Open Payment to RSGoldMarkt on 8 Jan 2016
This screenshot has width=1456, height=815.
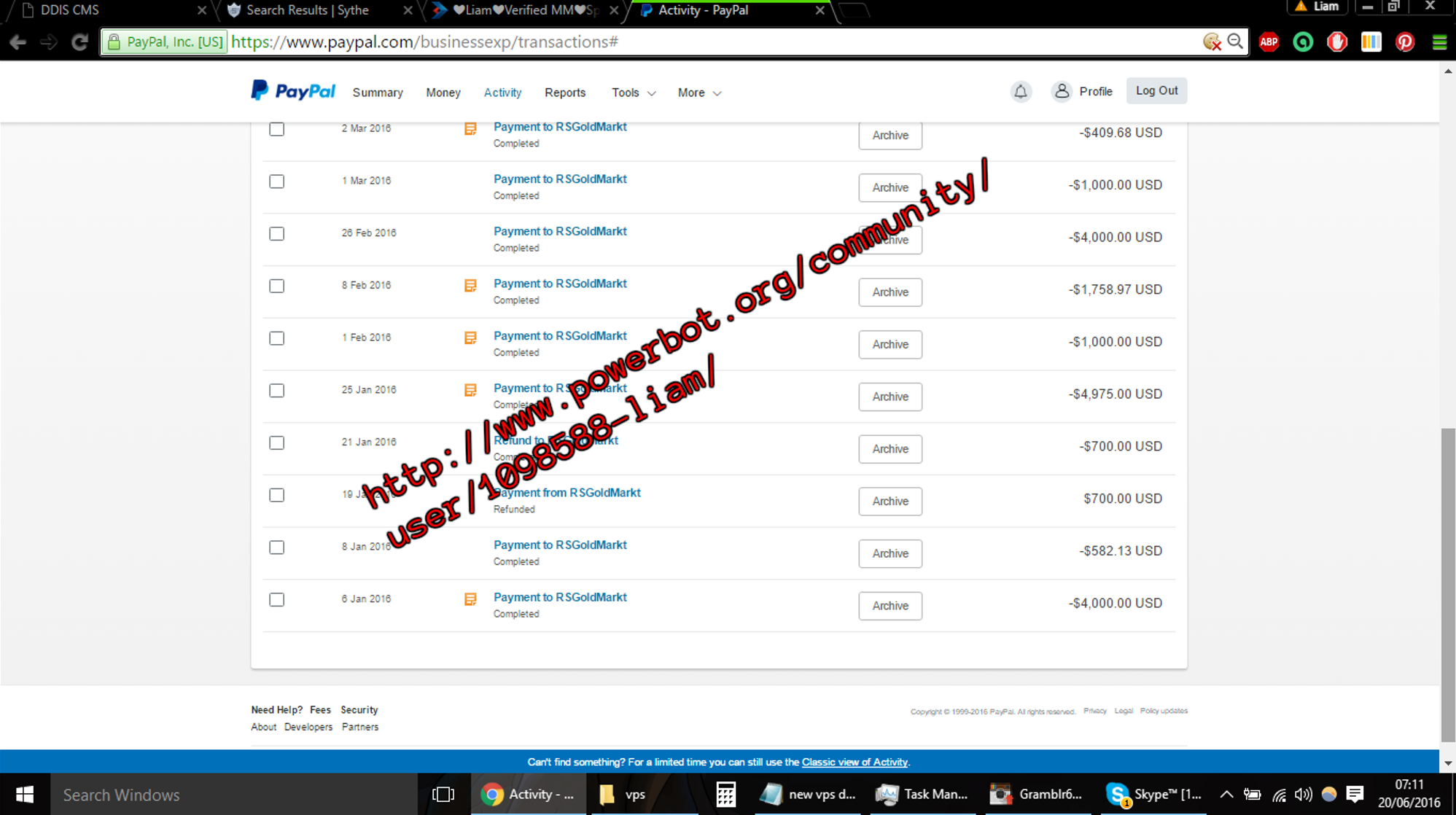(560, 545)
